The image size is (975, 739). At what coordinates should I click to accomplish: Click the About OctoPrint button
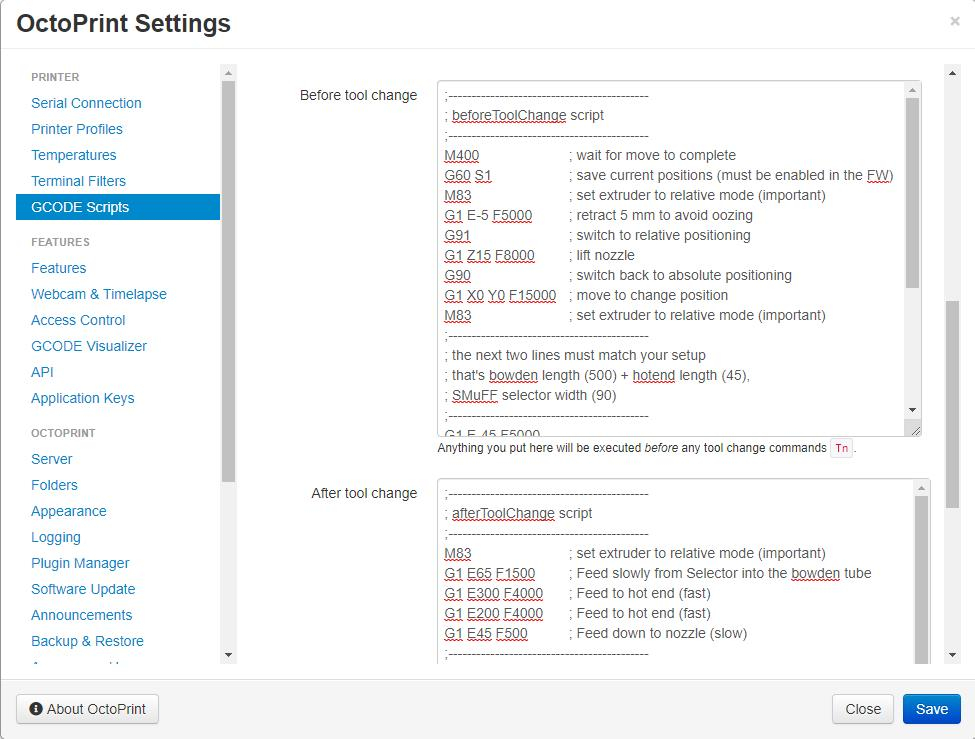(87, 709)
